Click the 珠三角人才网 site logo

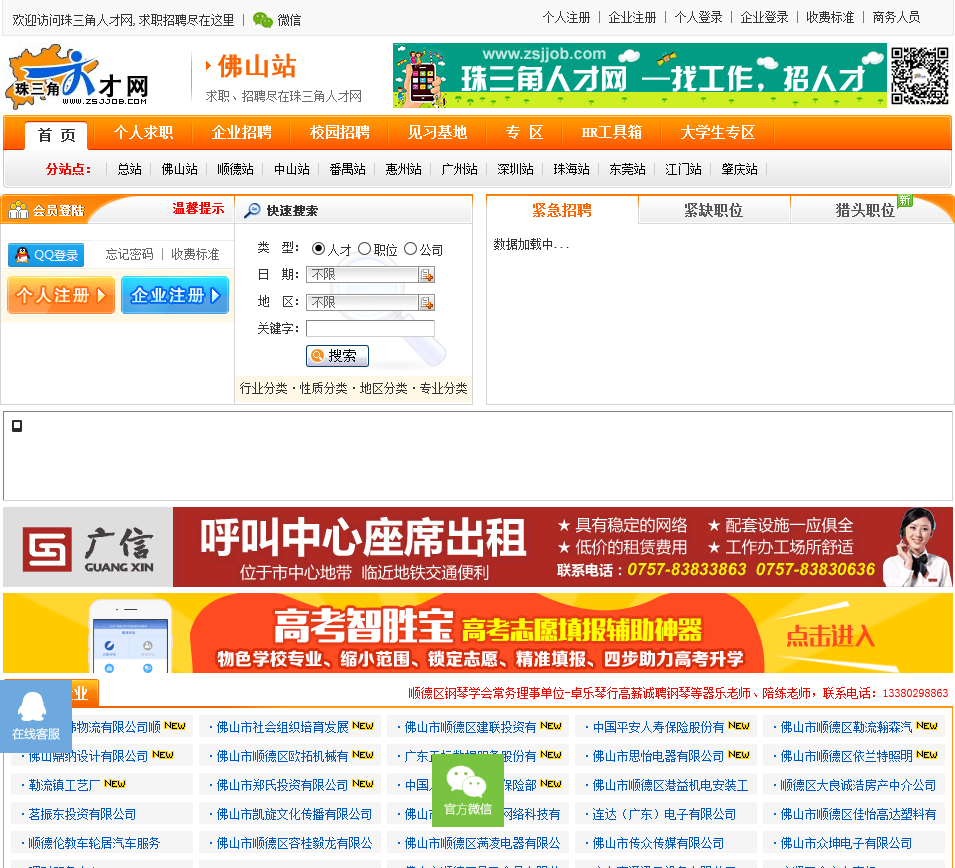(x=77, y=76)
